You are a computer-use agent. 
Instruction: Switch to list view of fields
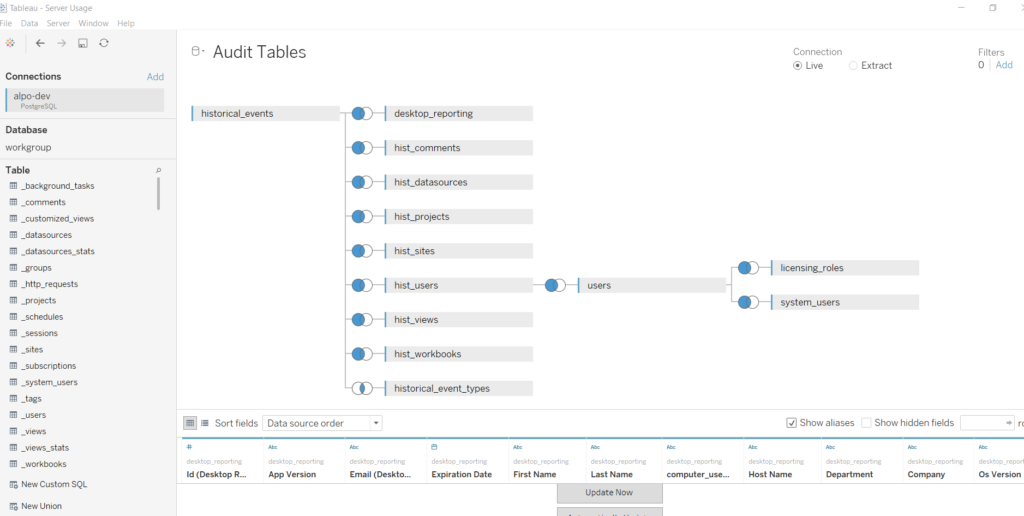[205, 423]
